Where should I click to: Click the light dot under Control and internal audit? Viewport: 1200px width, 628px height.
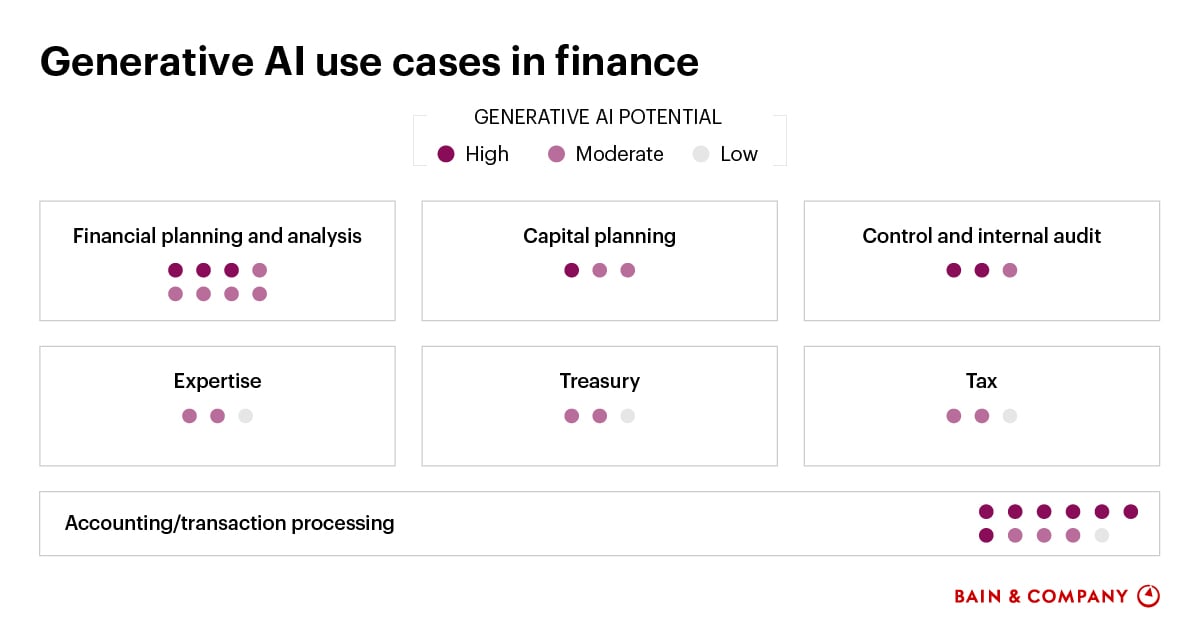(x=1010, y=270)
